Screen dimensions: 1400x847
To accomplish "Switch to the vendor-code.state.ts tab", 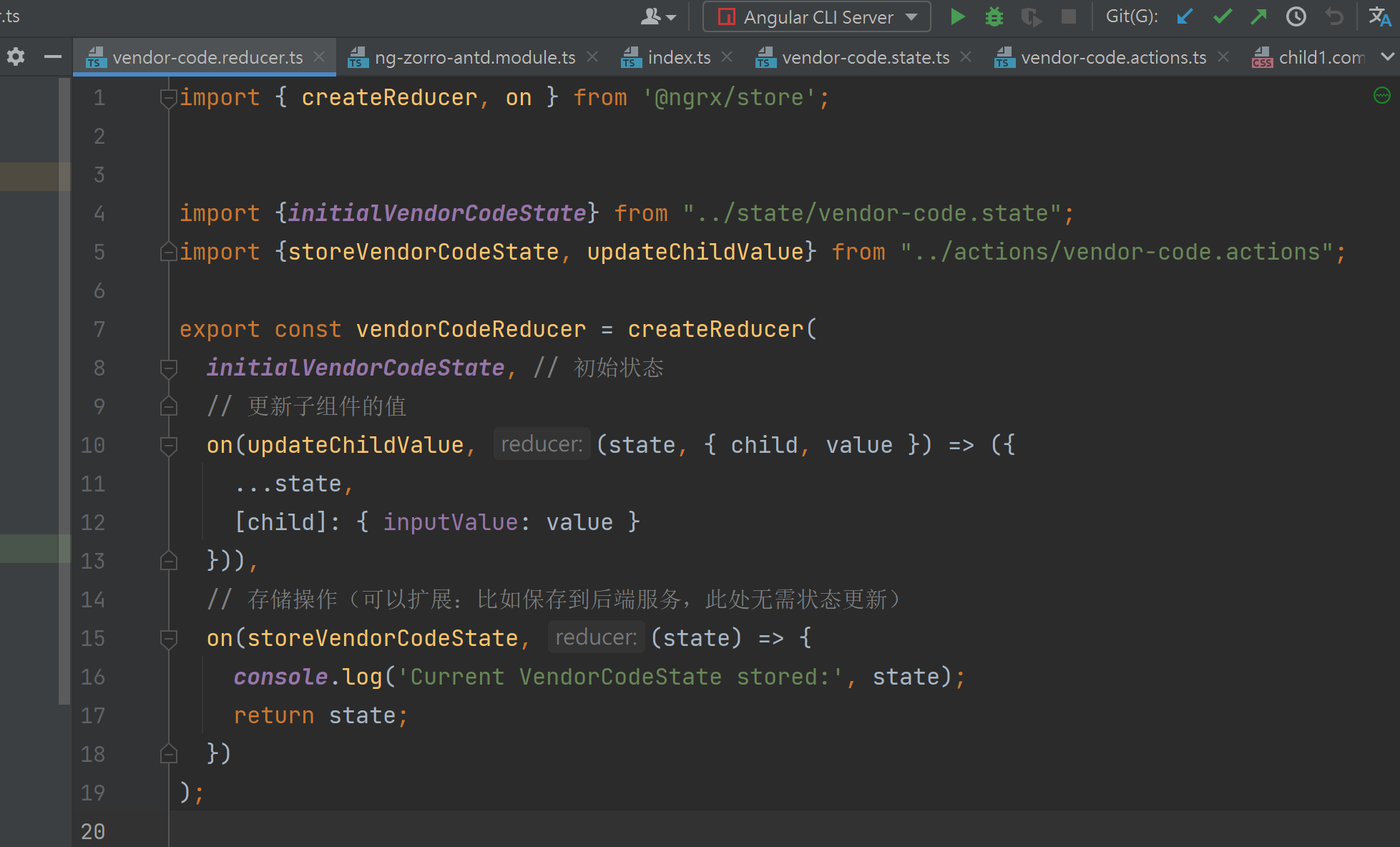I will 865,57.
